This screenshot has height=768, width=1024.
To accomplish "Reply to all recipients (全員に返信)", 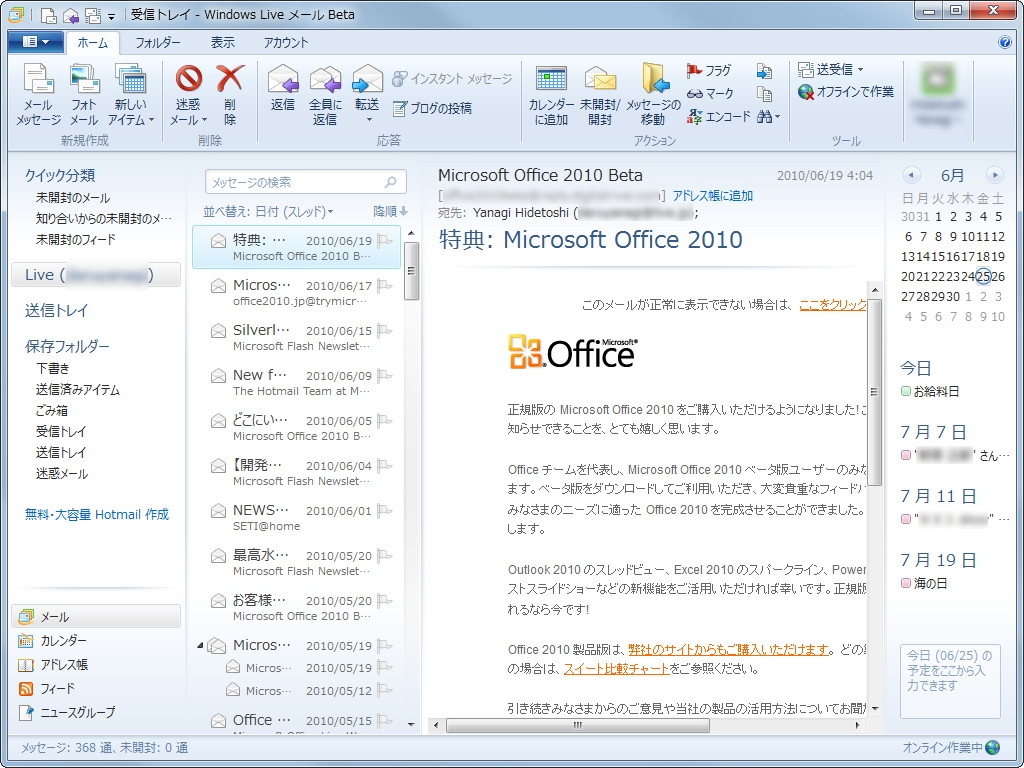I will point(325,95).
